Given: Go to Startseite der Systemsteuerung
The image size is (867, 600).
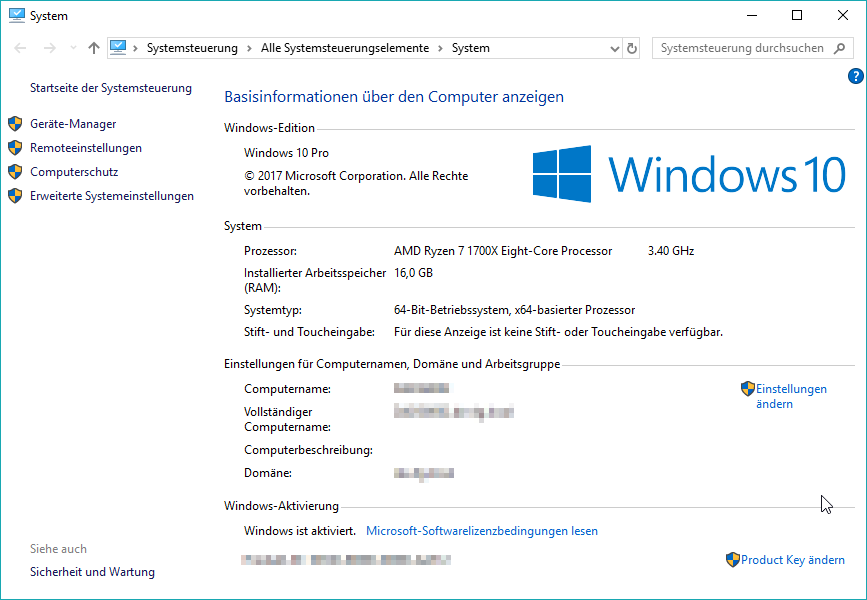Looking at the screenshot, I should click(111, 88).
